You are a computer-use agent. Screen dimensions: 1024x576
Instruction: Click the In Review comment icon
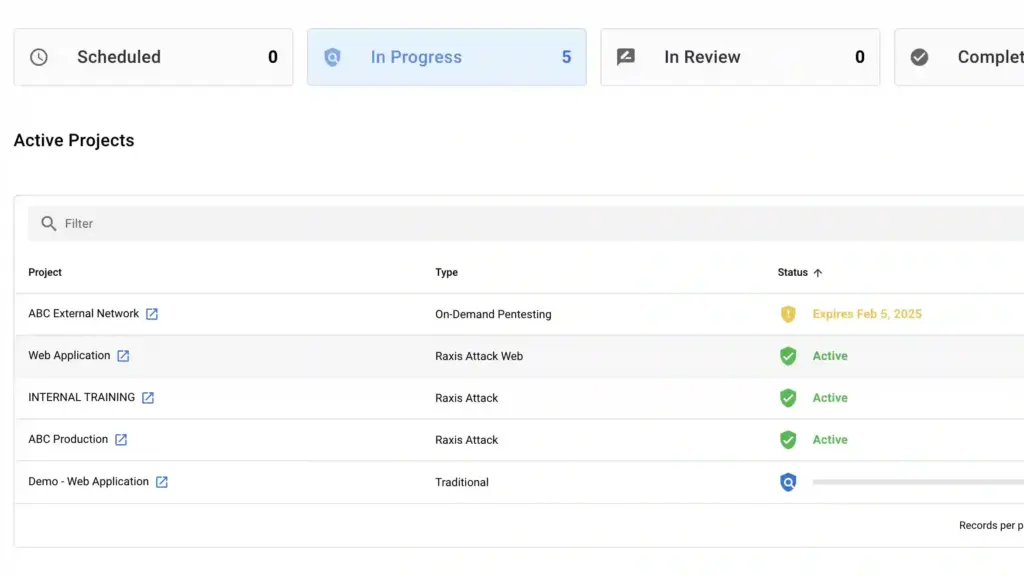pyautogui.click(x=626, y=57)
